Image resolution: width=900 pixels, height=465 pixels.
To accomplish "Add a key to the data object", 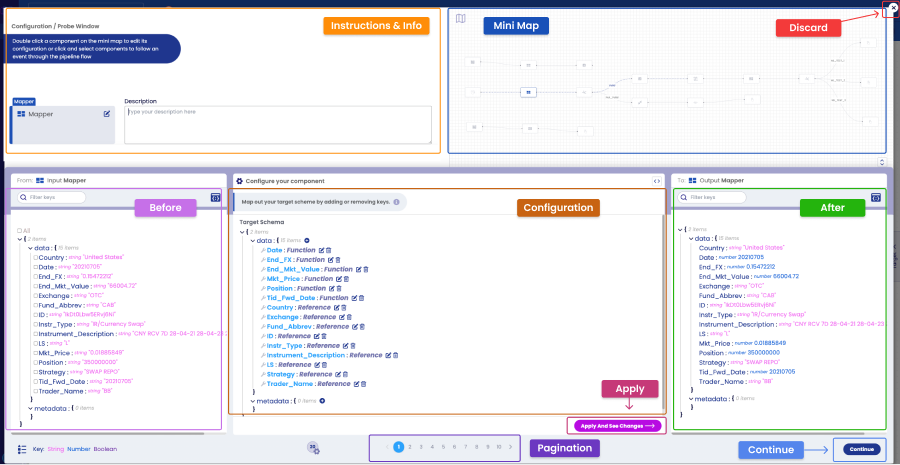I will [x=307, y=241].
